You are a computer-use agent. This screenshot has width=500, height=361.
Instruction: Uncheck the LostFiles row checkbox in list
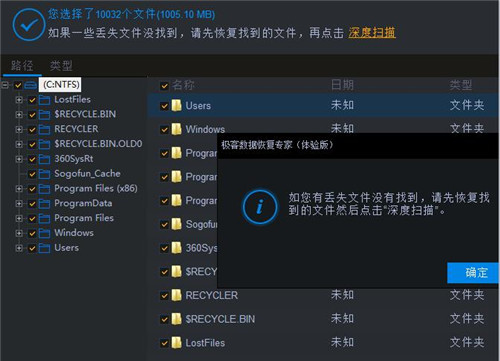click(164, 343)
